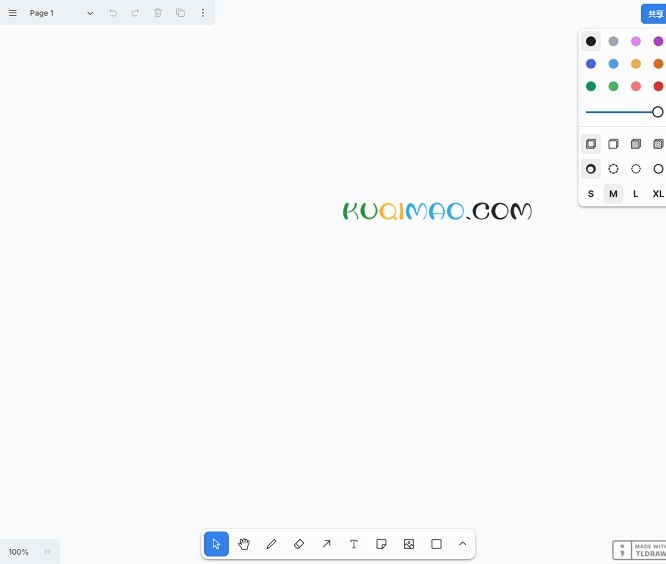Activate the Image asset tool
The height and width of the screenshot is (564, 666).
409,544
